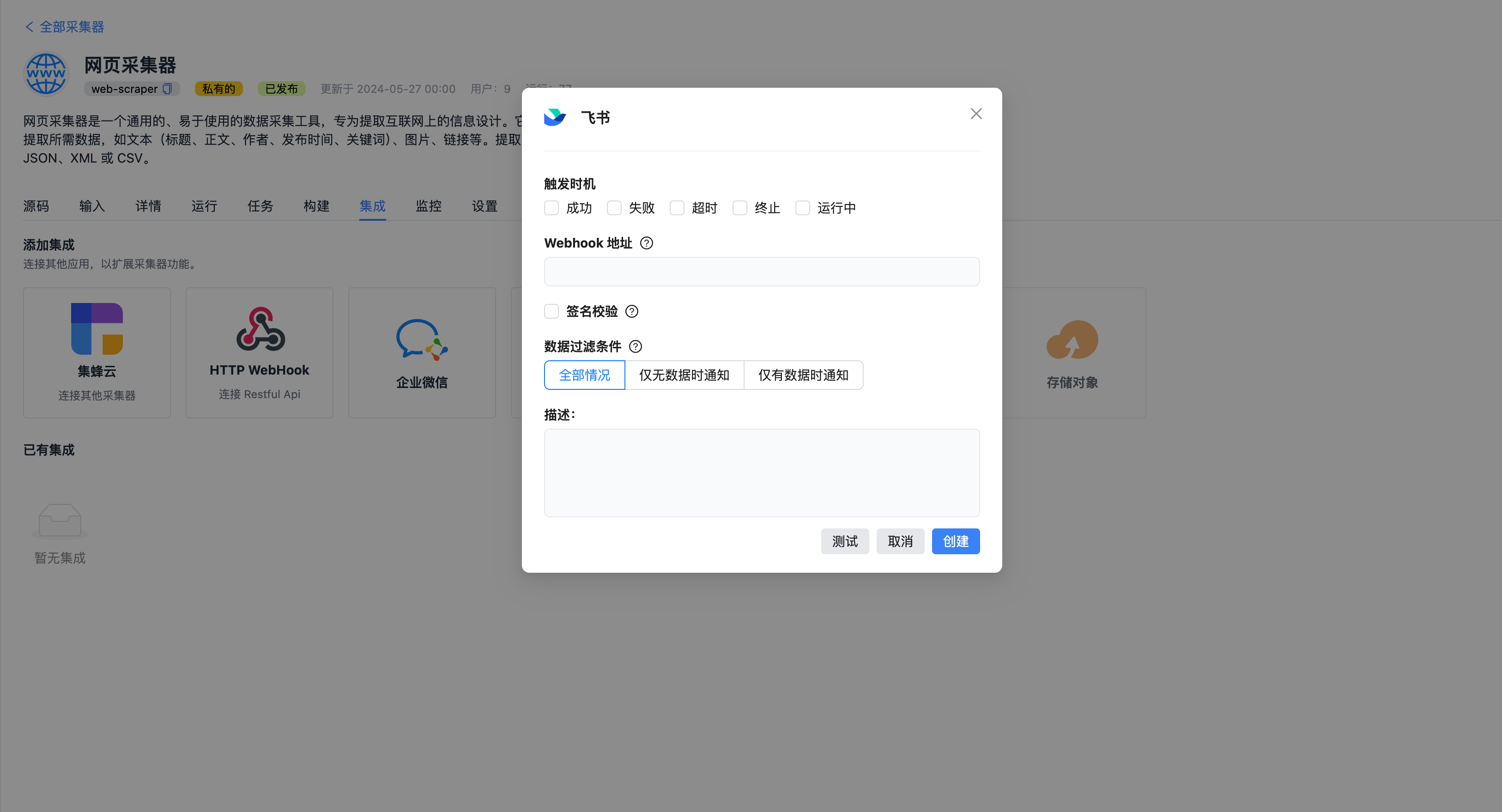1502x812 pixels.
Task: Click the 已发布 status tag
Action: click(282, 89)
